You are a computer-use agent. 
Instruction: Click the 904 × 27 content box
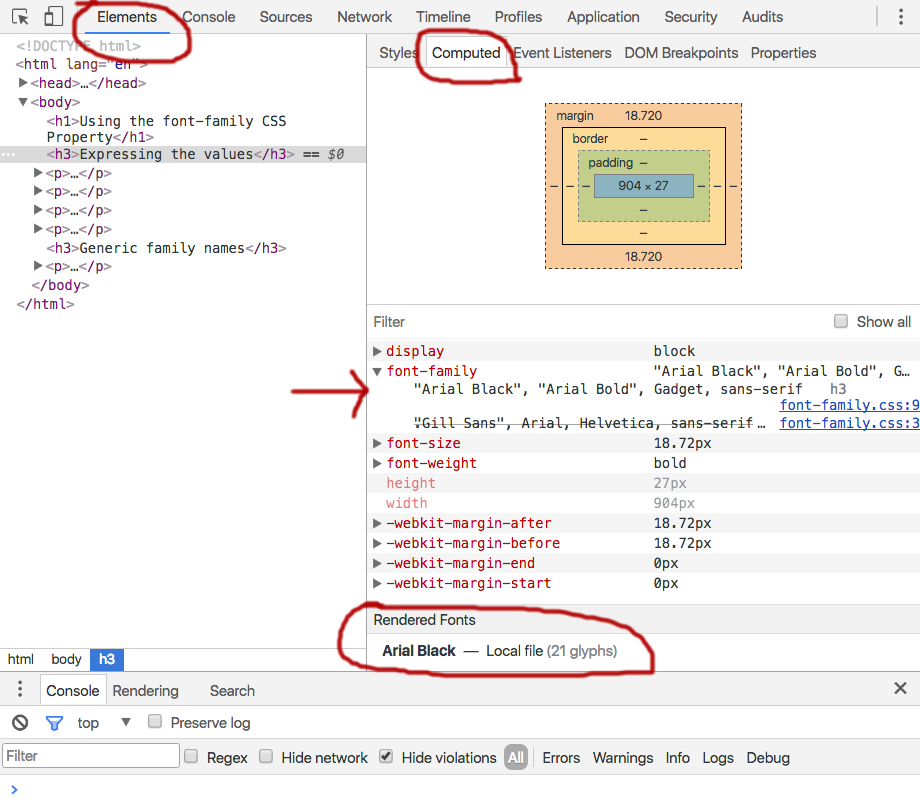[x=643, y=185]
